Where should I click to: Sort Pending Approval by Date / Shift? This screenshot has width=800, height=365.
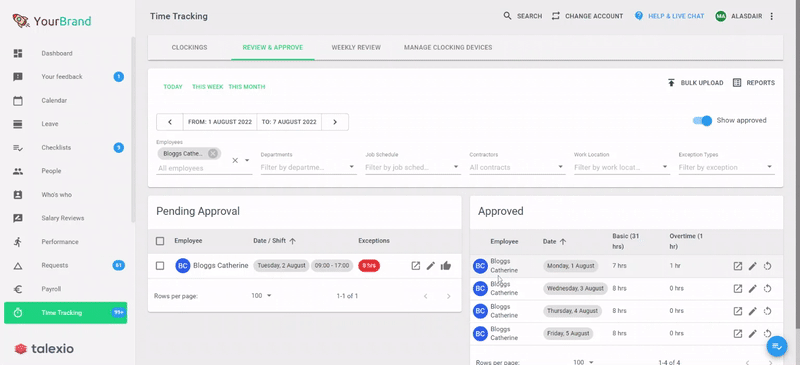pyautogui.click(x=274, y=241)
